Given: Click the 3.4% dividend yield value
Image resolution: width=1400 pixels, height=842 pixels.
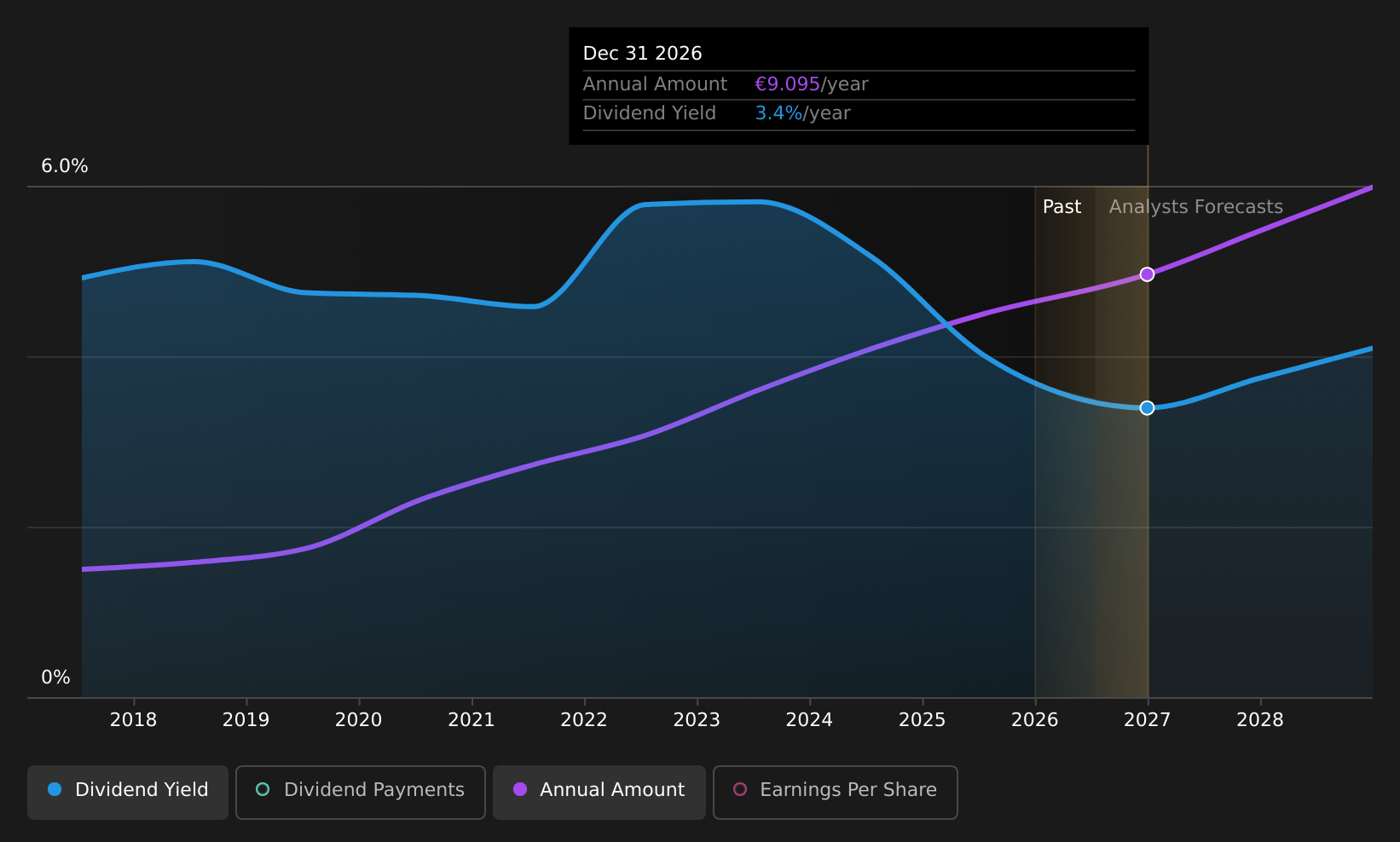Looking at the screenshot, I should [x=778, y=113].
